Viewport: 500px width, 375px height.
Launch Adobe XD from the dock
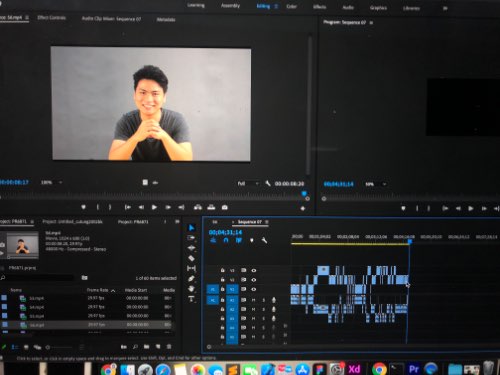coord(354,369)
